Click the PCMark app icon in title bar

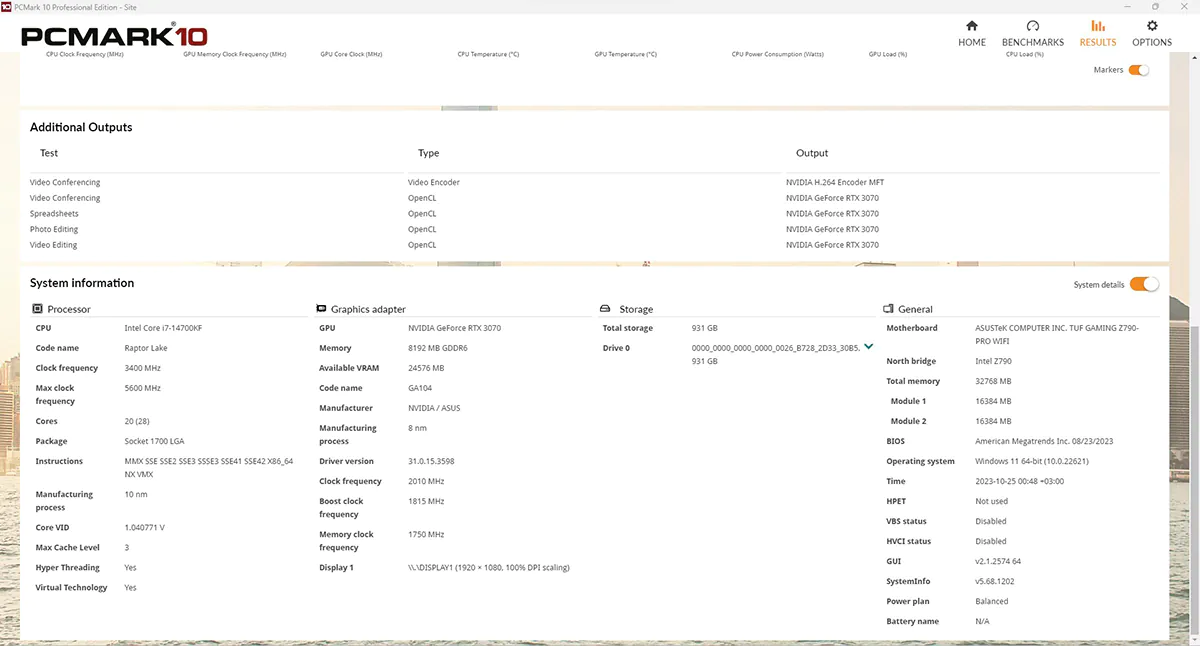[7, 6]
